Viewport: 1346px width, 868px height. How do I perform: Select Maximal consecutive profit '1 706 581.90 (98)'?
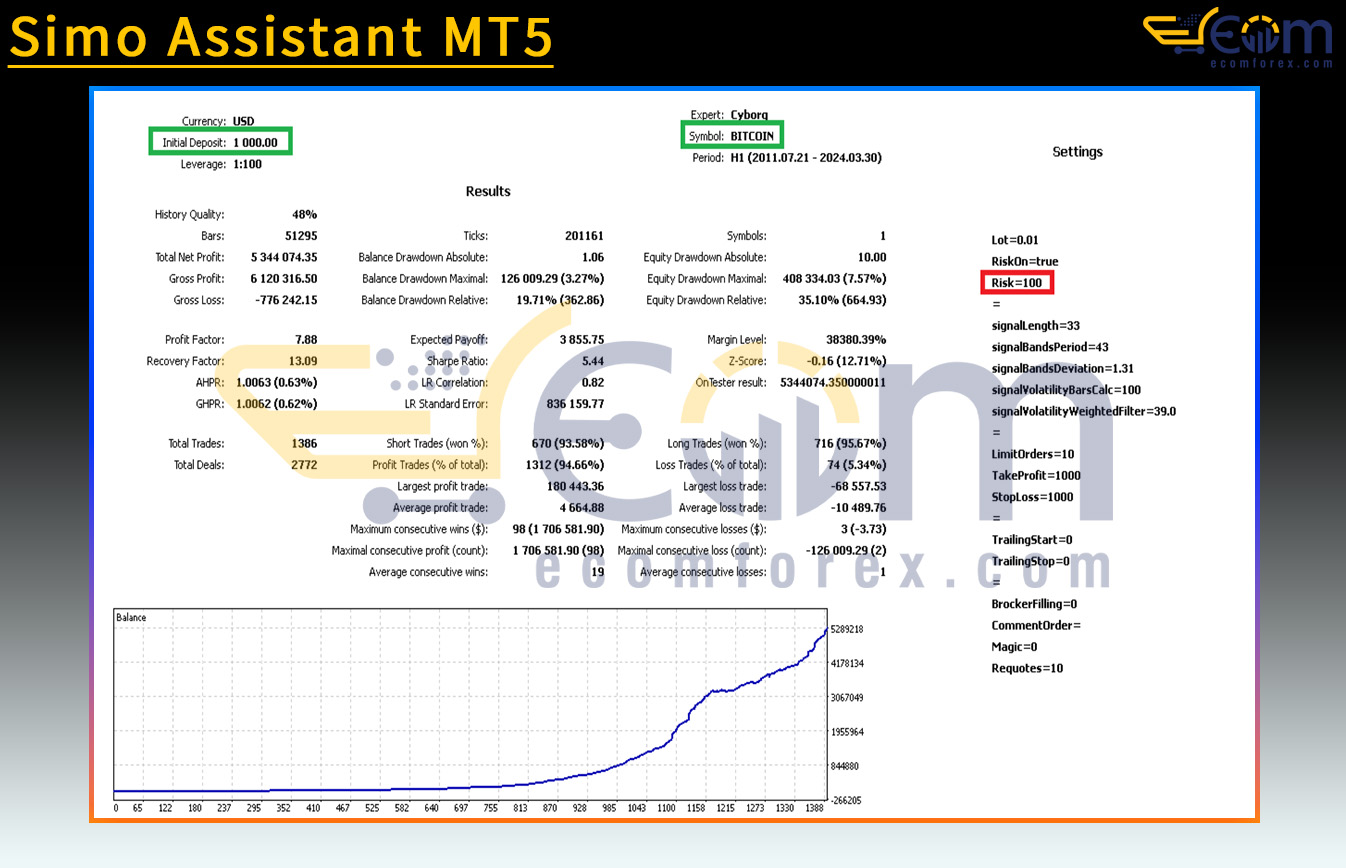(558, 551)
